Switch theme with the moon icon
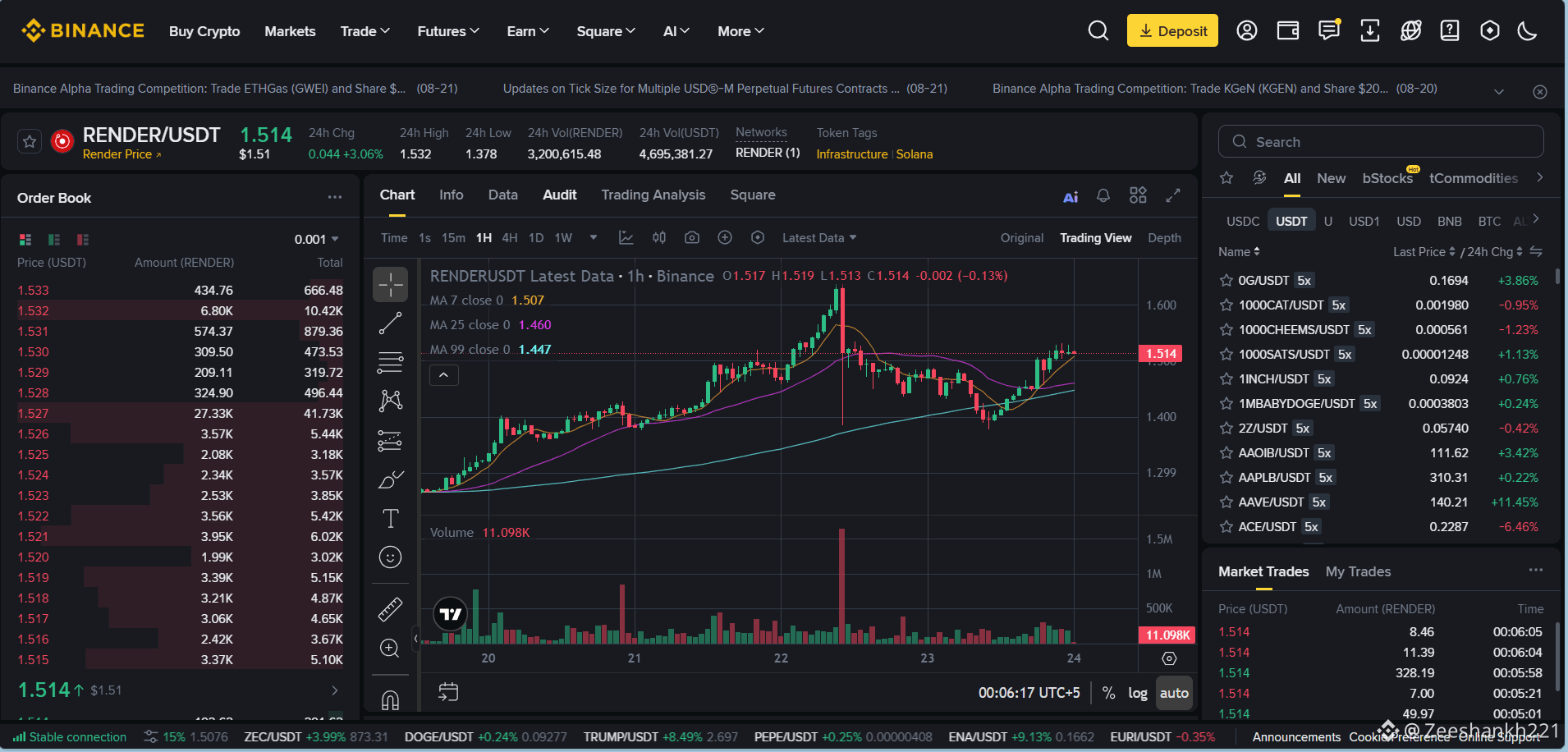 point(1527,31)
